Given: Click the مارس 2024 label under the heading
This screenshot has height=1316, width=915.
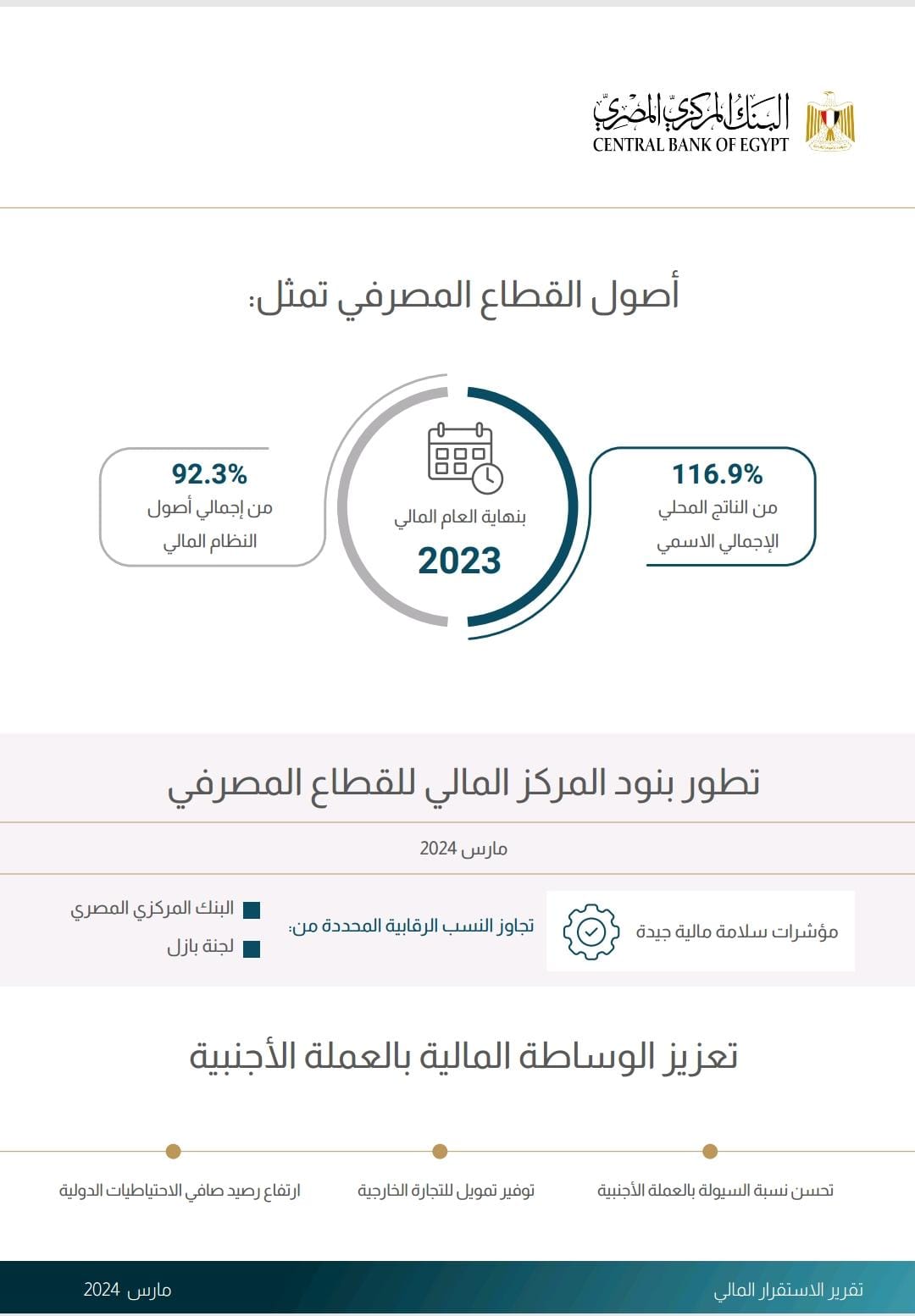Looking at the screenshot, I should click(463, 849).
